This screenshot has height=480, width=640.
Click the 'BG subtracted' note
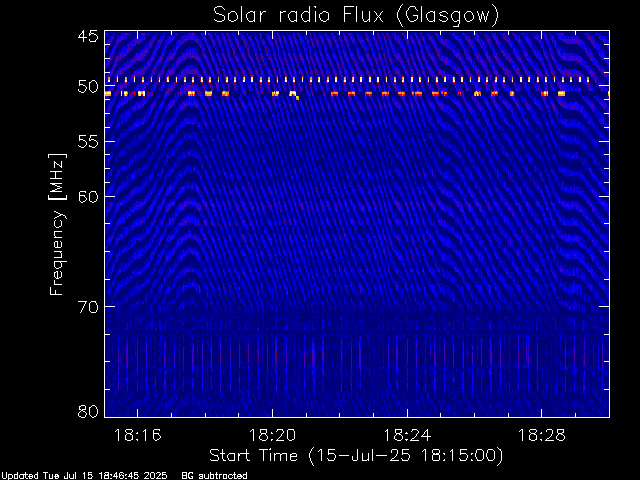(x=214, y=476)
